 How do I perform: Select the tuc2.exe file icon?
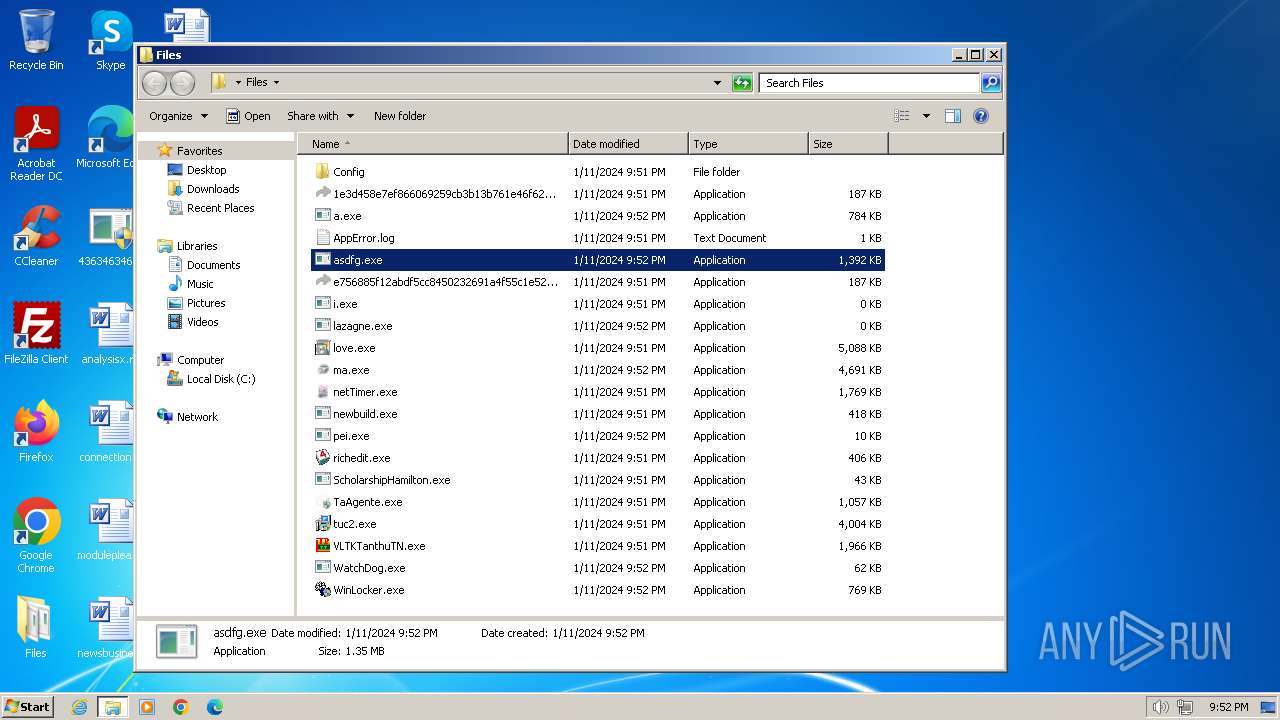pyautogui.click(x=322, y=524)
